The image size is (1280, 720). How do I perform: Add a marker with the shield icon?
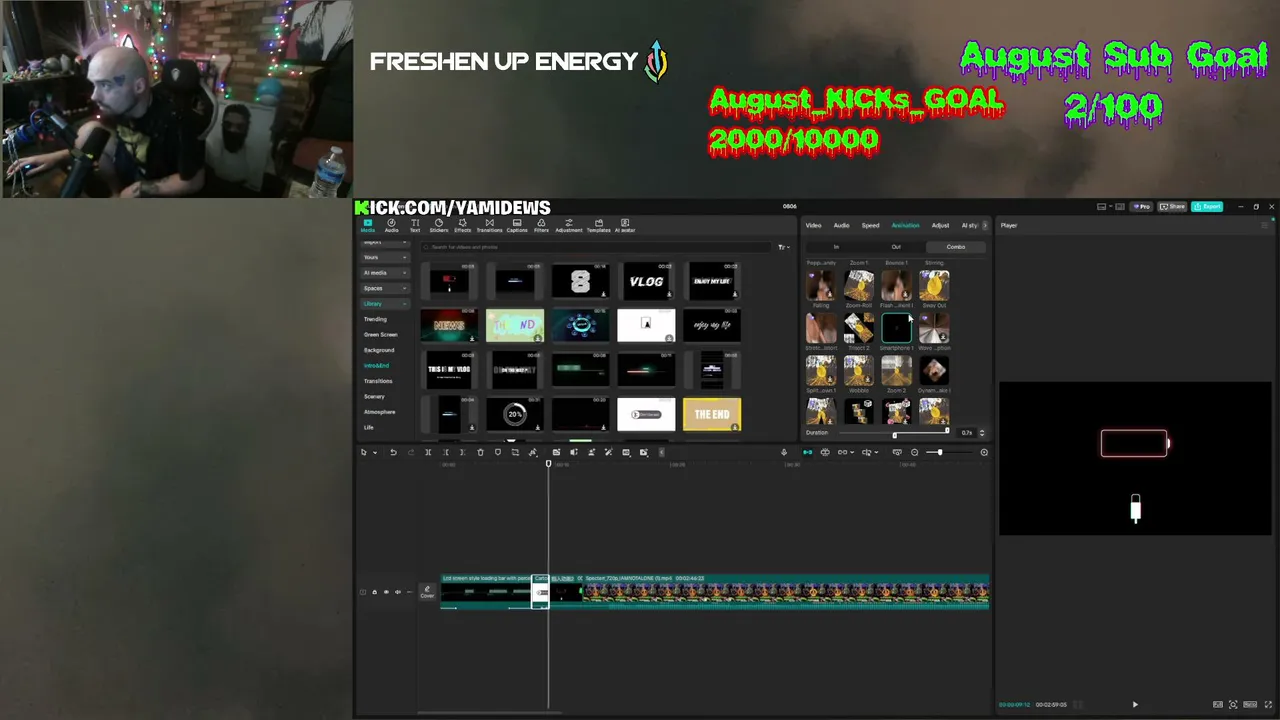(498, 453)
